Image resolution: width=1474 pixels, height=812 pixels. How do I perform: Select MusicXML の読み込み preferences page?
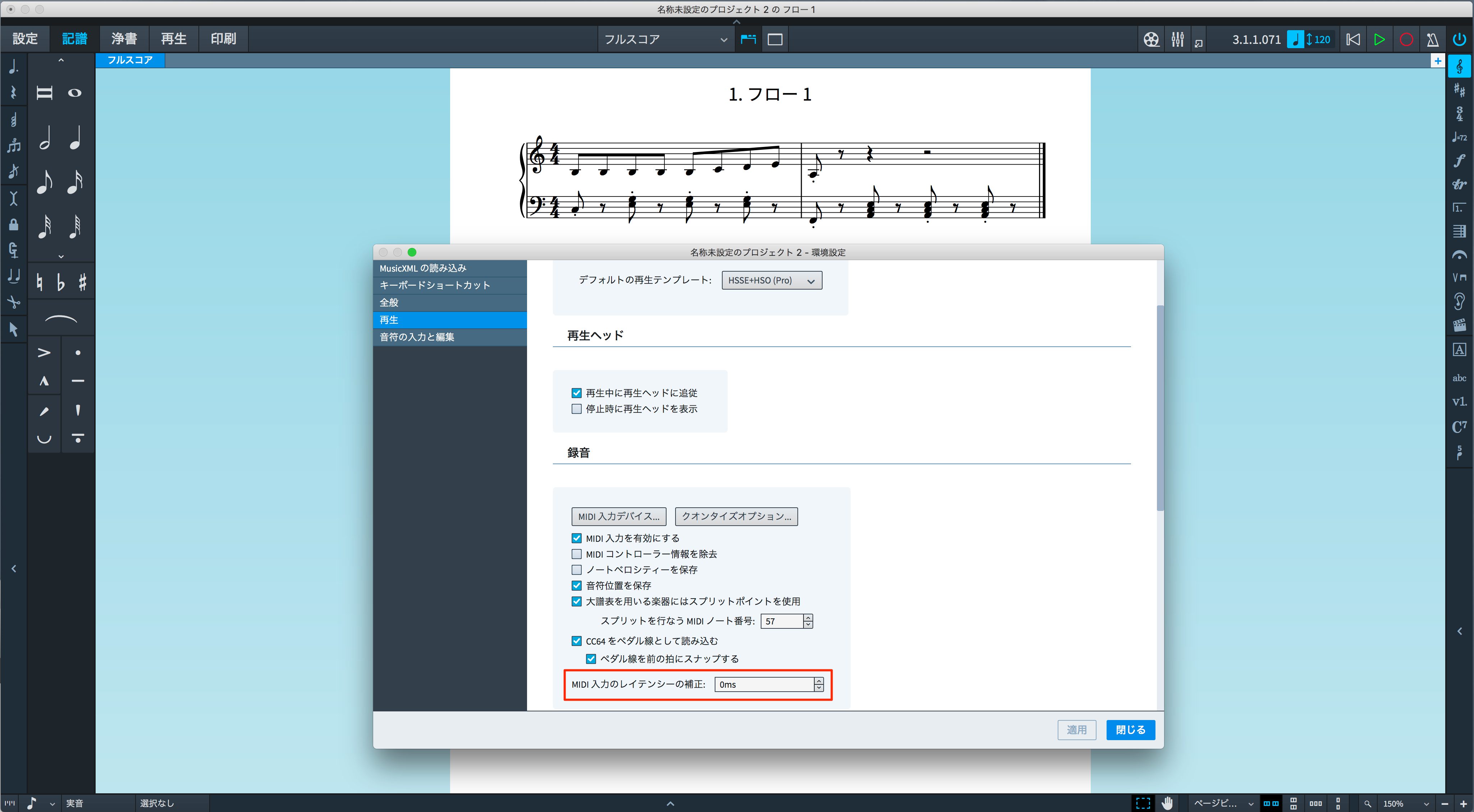450,268
